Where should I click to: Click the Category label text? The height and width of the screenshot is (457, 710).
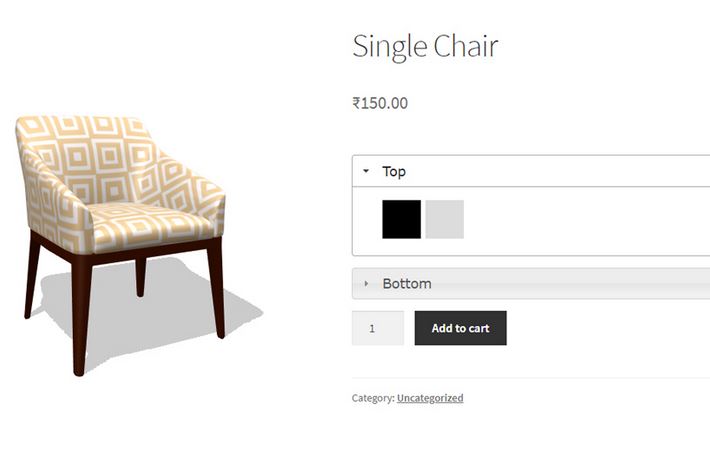tap(373, 398)
